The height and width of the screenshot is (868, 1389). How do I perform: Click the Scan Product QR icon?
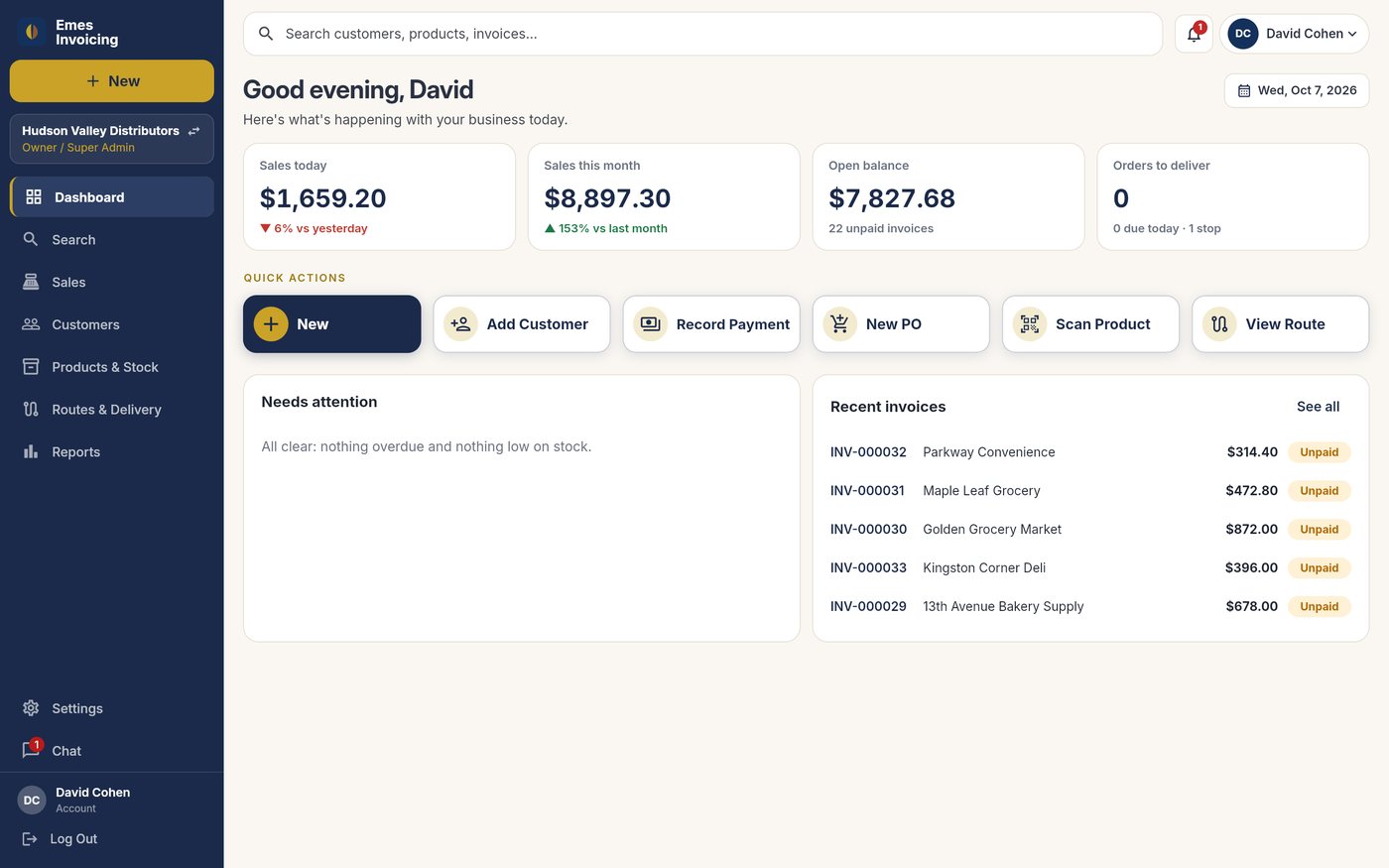point(1030,324)
